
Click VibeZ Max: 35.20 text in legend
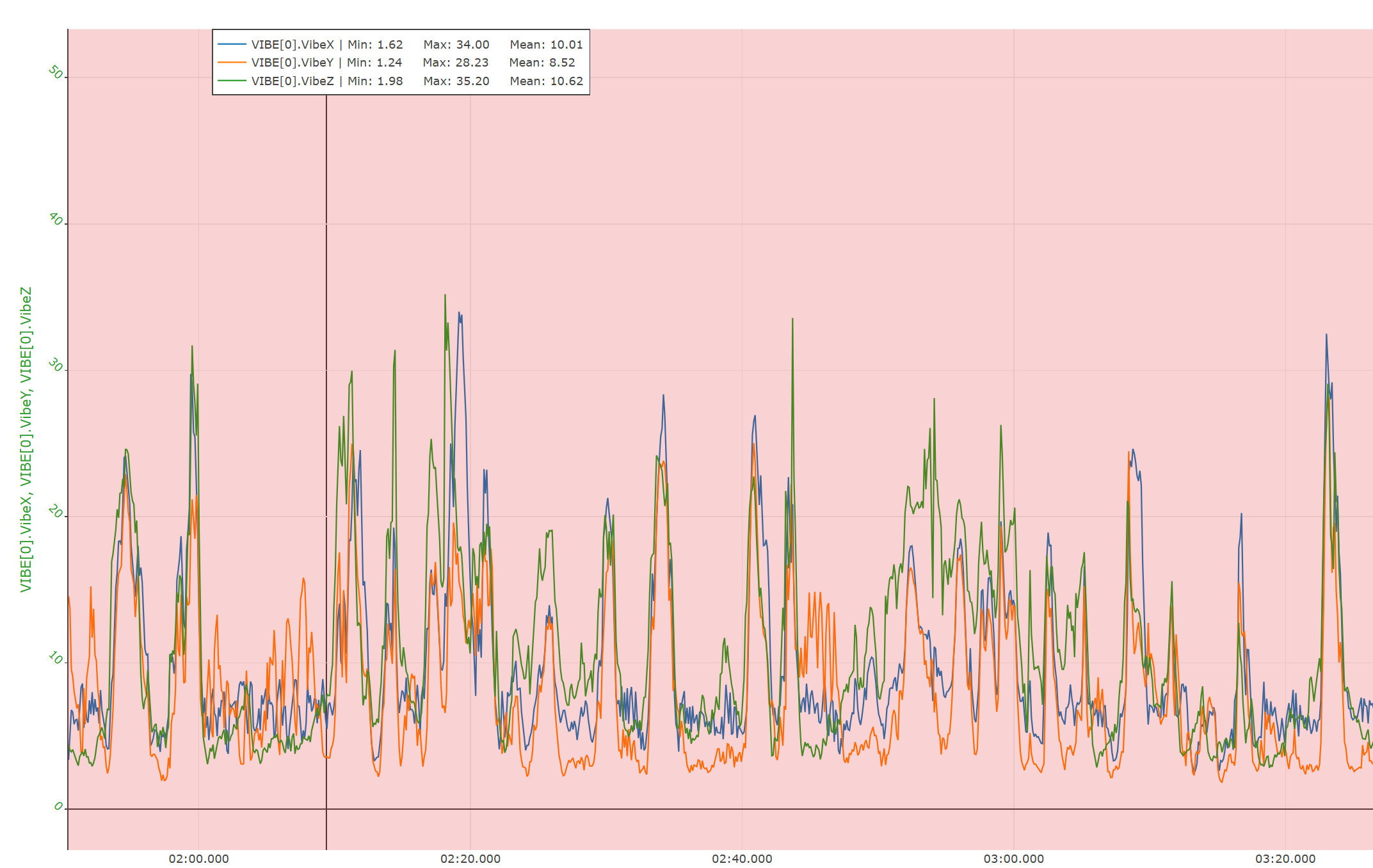pos(456,81)
